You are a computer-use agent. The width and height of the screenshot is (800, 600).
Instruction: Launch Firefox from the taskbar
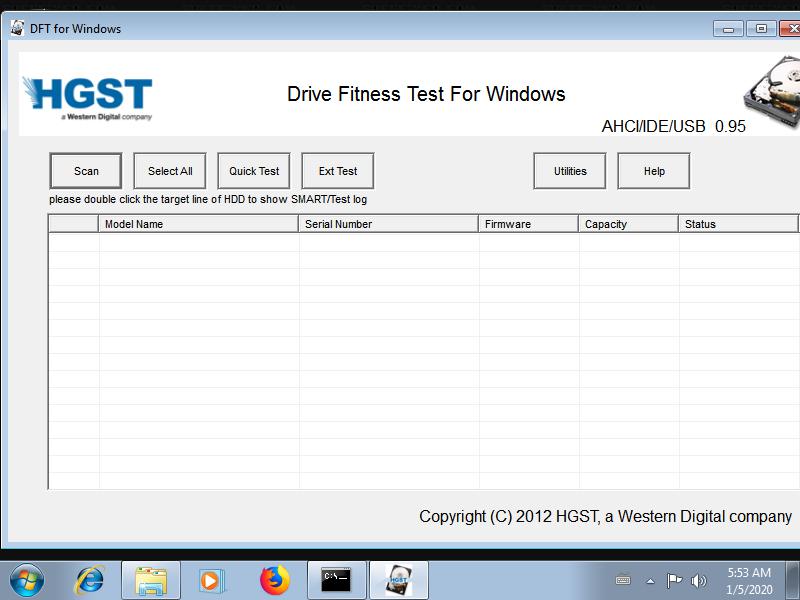[274, 581]
